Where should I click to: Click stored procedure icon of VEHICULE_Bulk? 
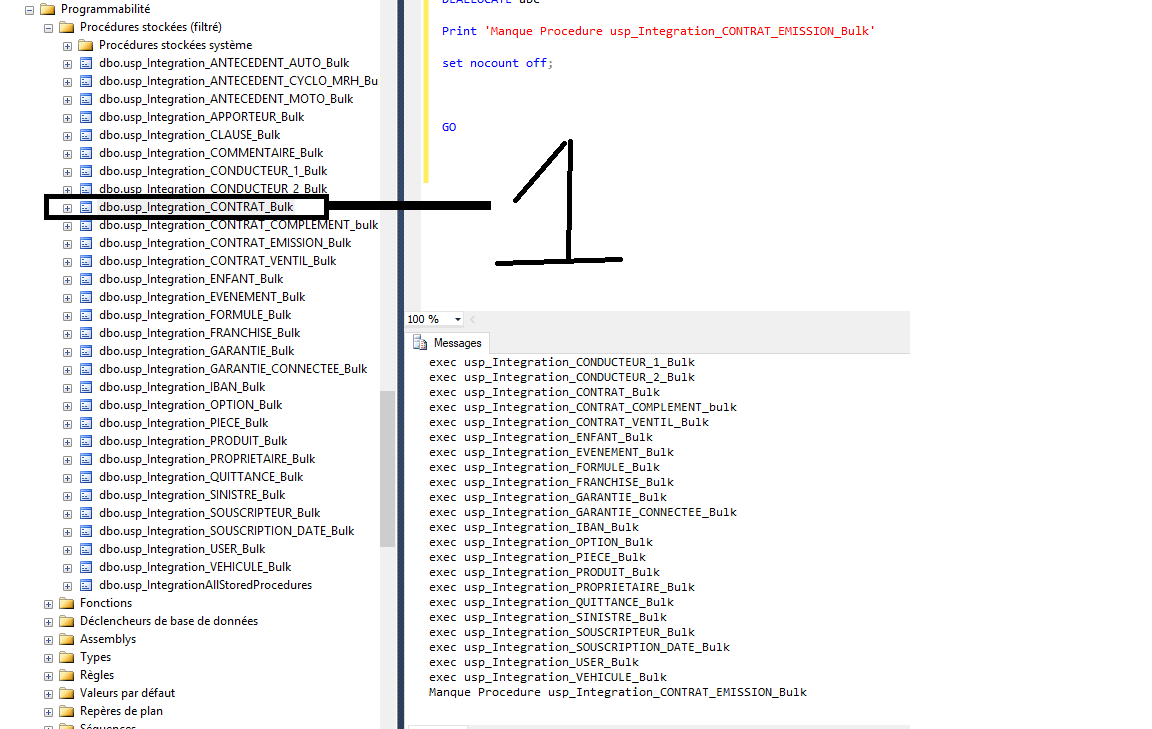(x=86, y=567)
